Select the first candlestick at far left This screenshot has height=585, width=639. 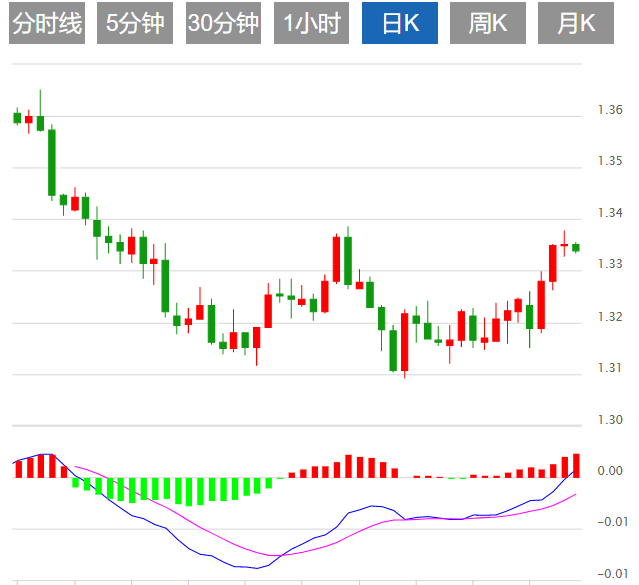point(17,118)
